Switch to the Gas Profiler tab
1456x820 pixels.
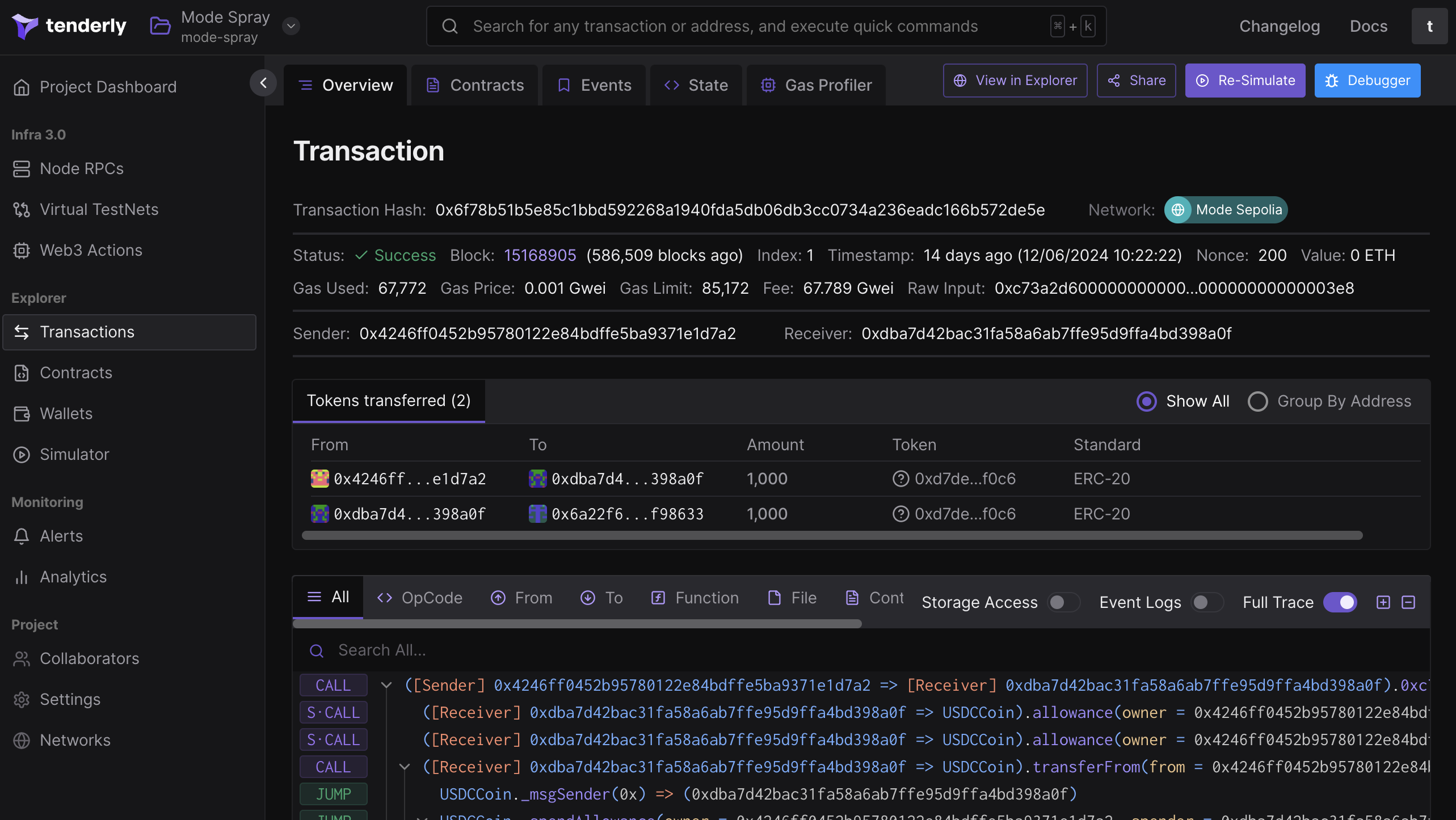[817, 85]
